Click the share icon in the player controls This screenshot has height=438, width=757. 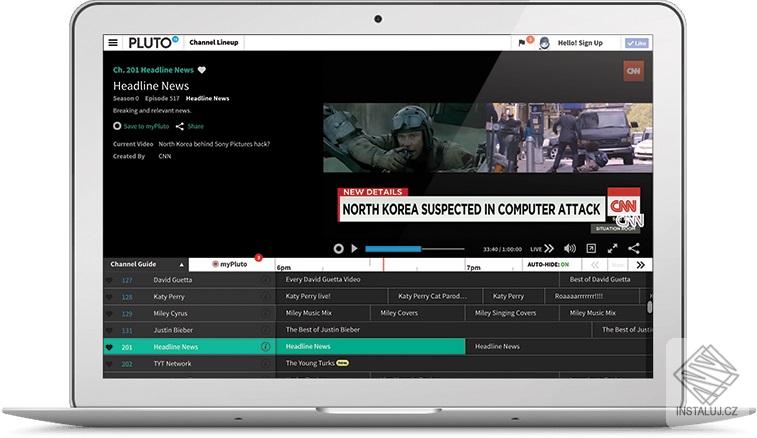click(x=634, y=248)
